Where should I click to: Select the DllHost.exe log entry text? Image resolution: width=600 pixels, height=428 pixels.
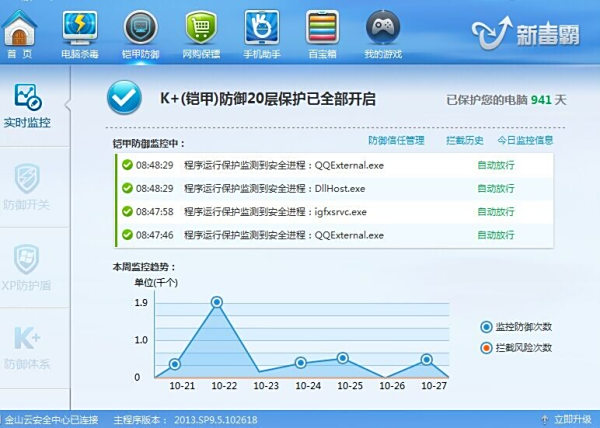[x=274, y=189]
